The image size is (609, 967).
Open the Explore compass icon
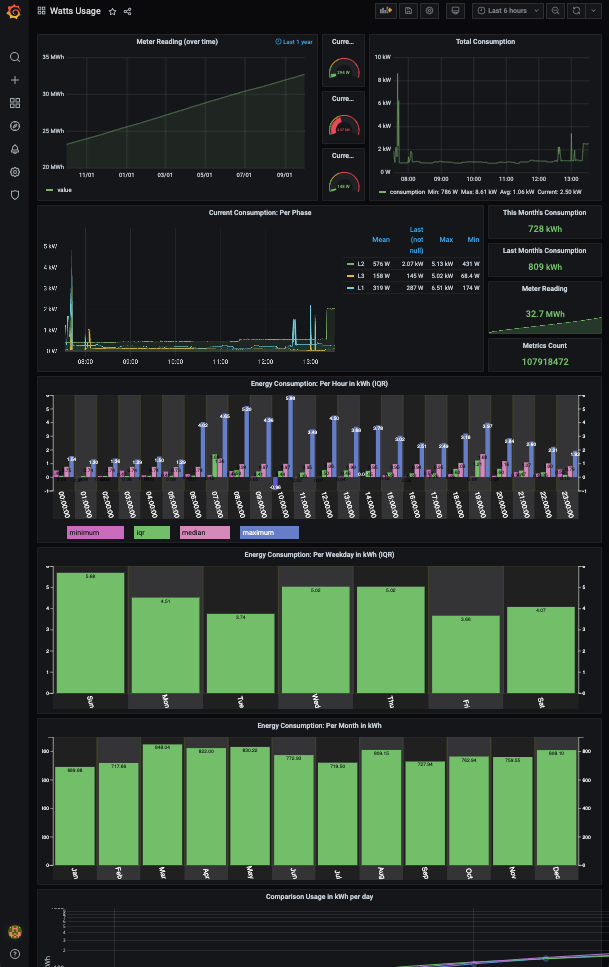[x=15, y=126]
